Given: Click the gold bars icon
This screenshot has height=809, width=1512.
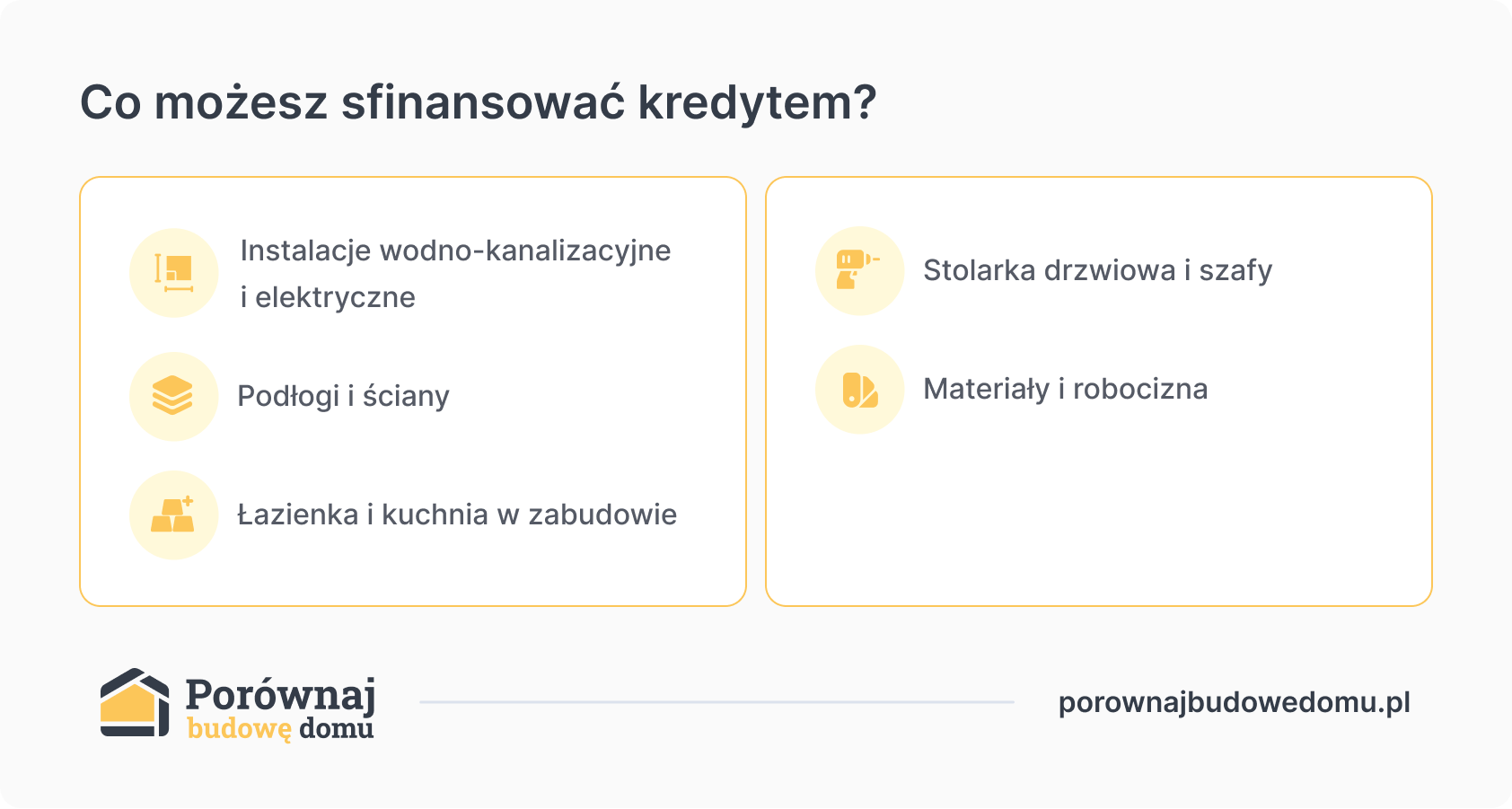Looking at the screenshot, I should [x=173, y=514].
